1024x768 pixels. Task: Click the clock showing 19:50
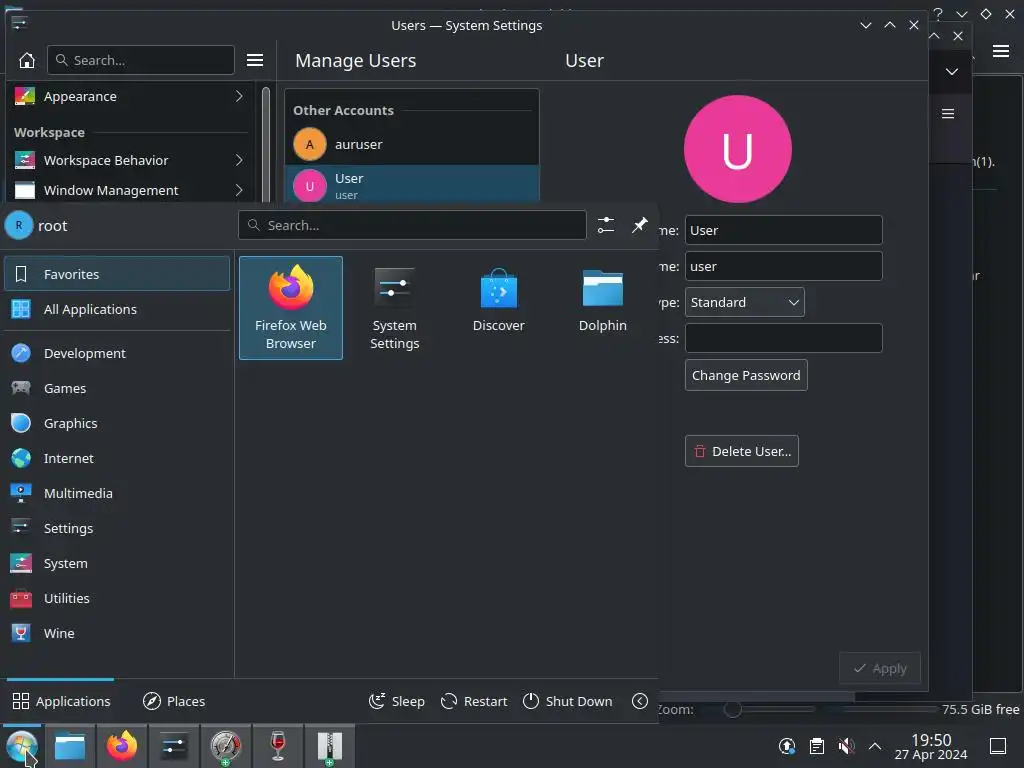931,746
